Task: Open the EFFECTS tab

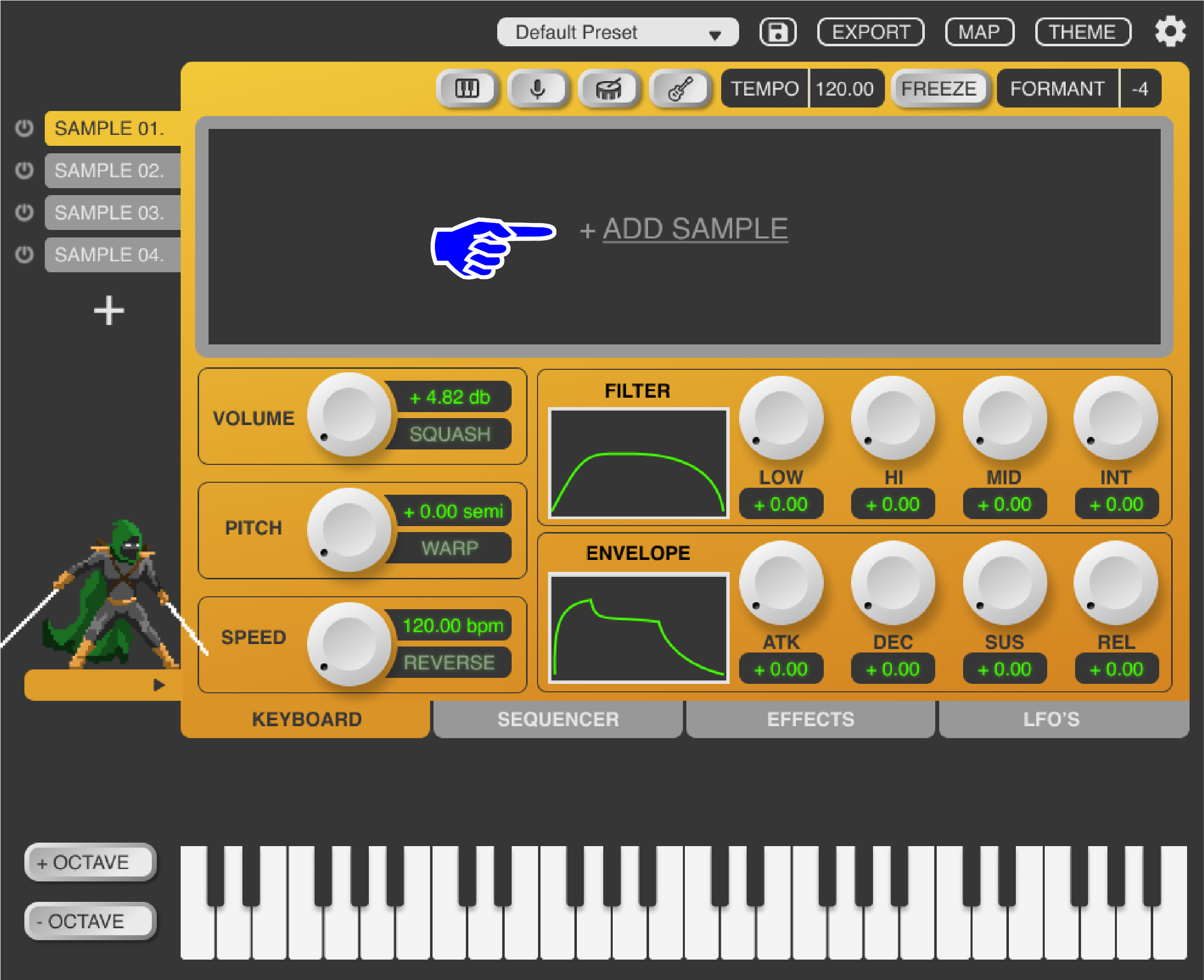Action: click(x=810, y=719)
